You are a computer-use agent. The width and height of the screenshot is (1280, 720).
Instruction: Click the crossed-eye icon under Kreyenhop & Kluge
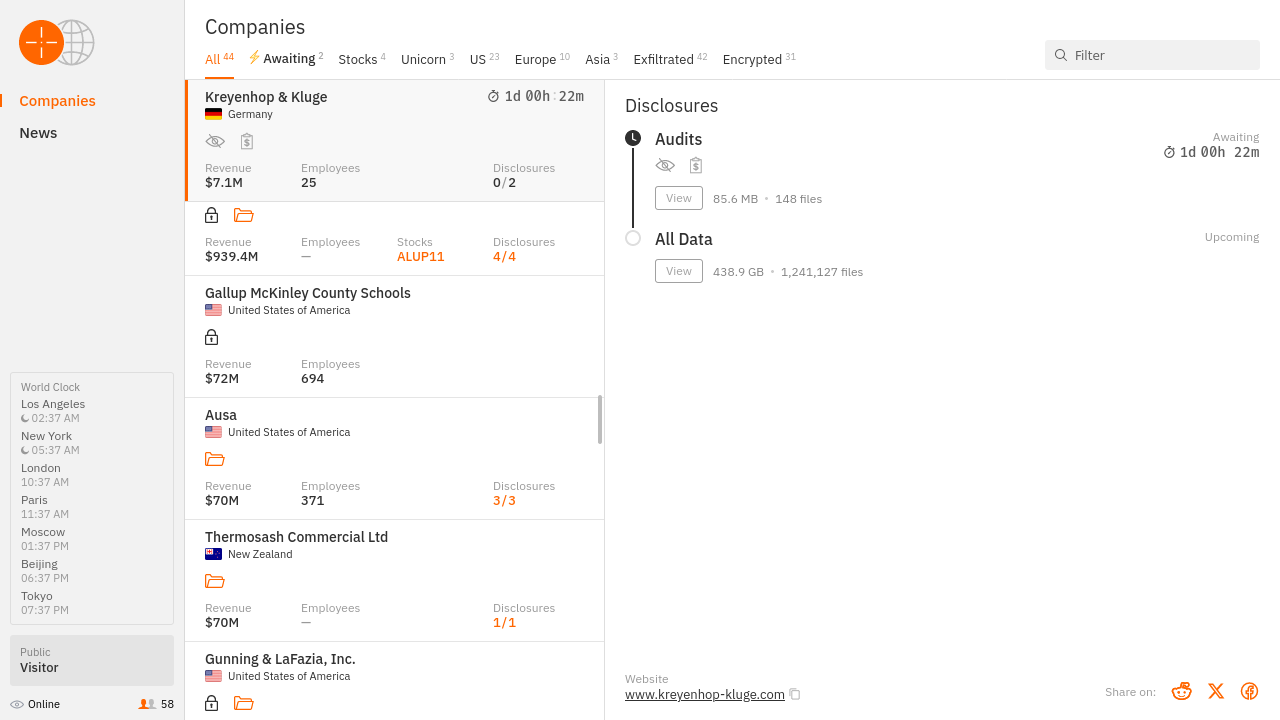coord(215,141)
